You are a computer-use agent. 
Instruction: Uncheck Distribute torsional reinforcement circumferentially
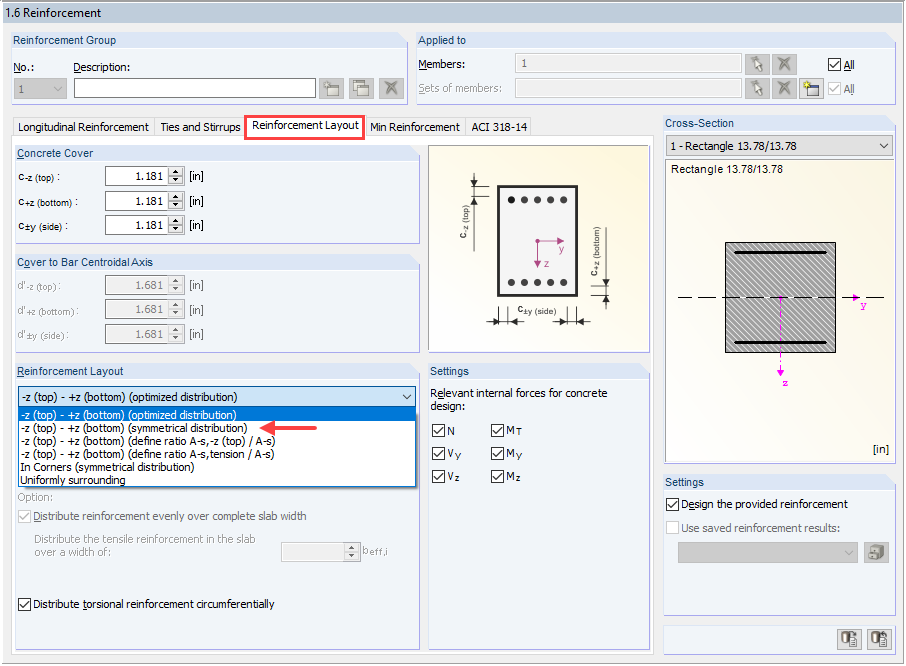tap(23, 603)
